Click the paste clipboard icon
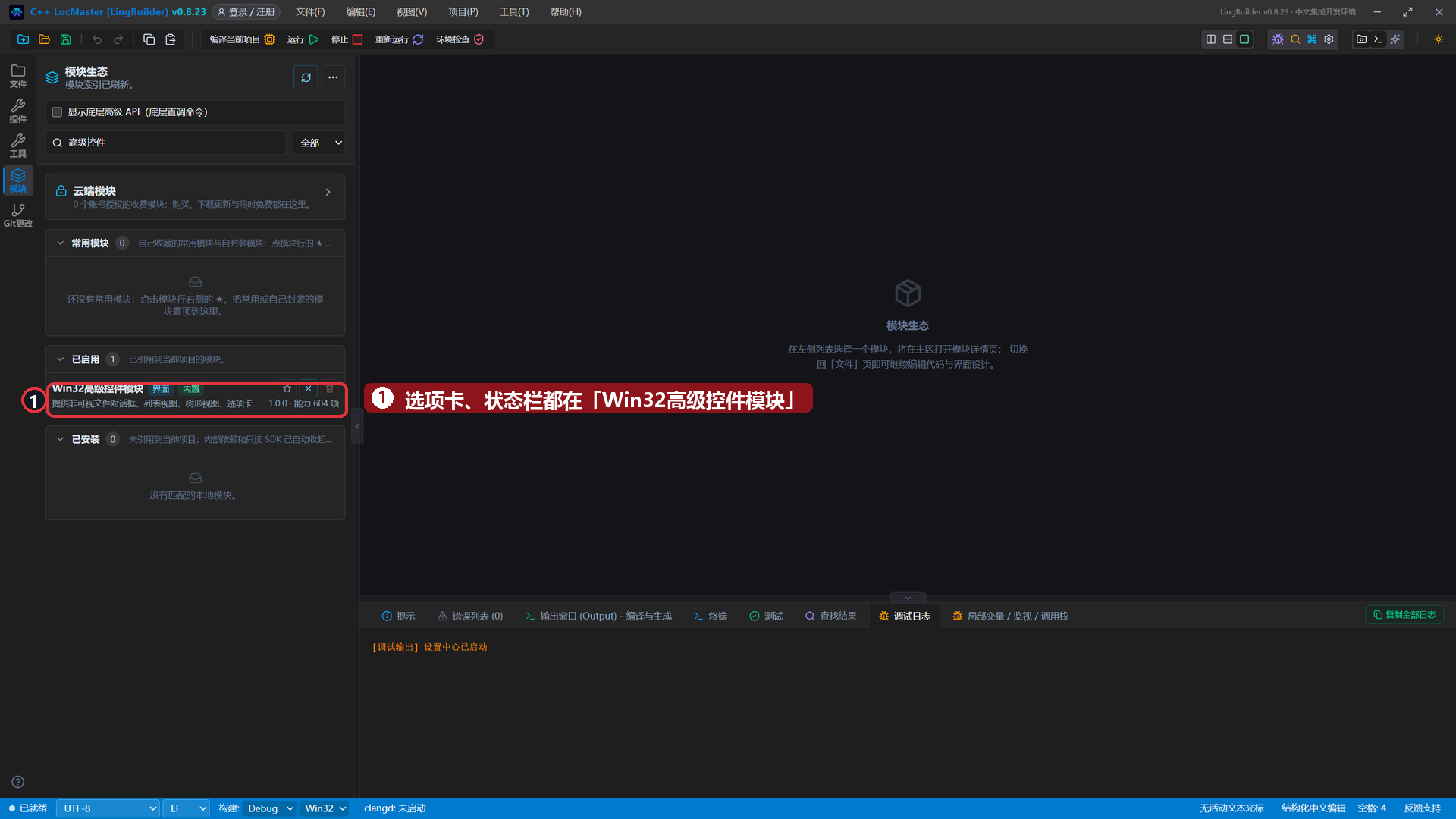Viewport: 1456px width, 819px height. pyautogui.click(x=171, y=39)
